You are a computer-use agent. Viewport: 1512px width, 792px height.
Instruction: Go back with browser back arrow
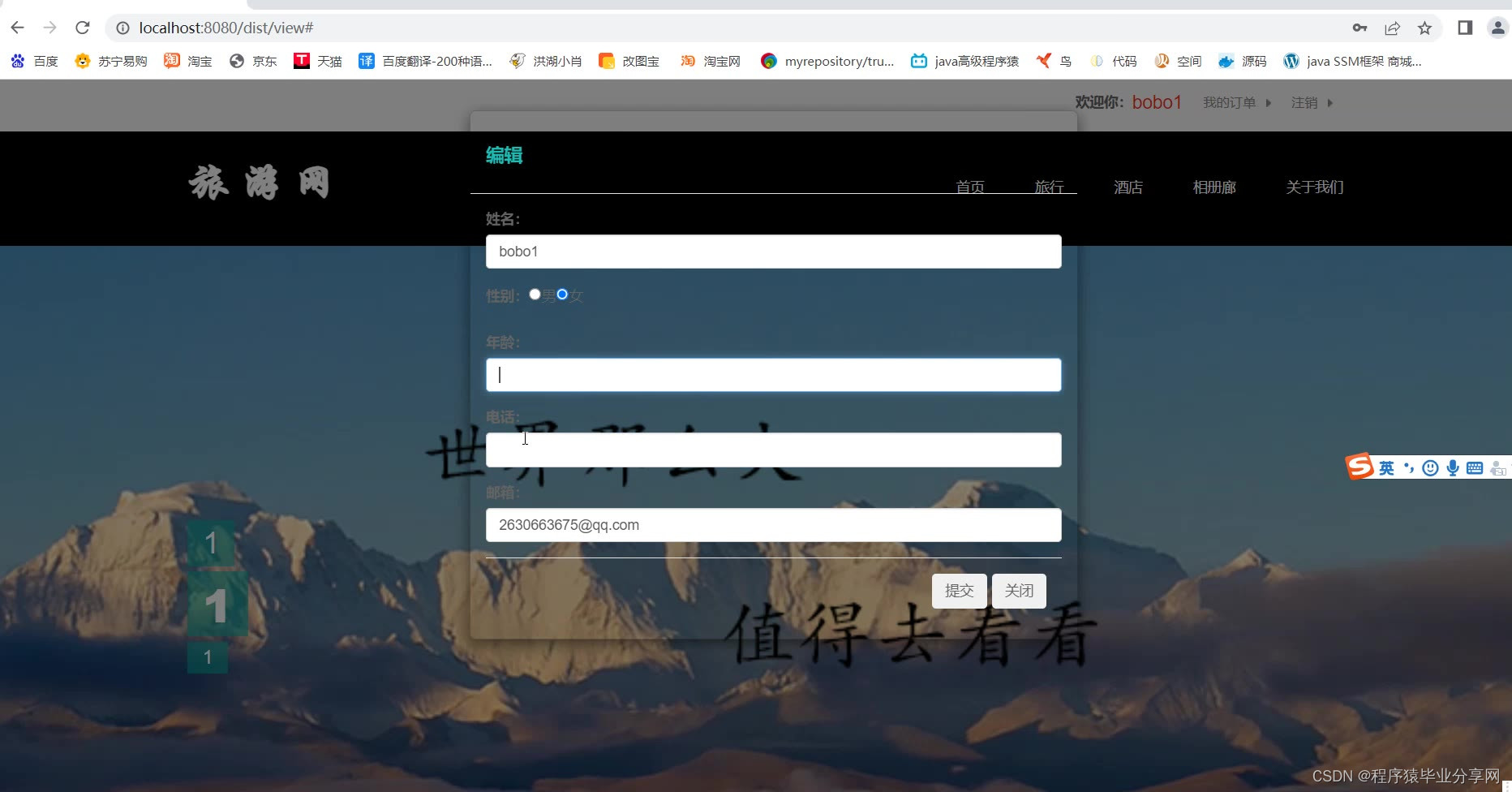[x=18, y=28]
